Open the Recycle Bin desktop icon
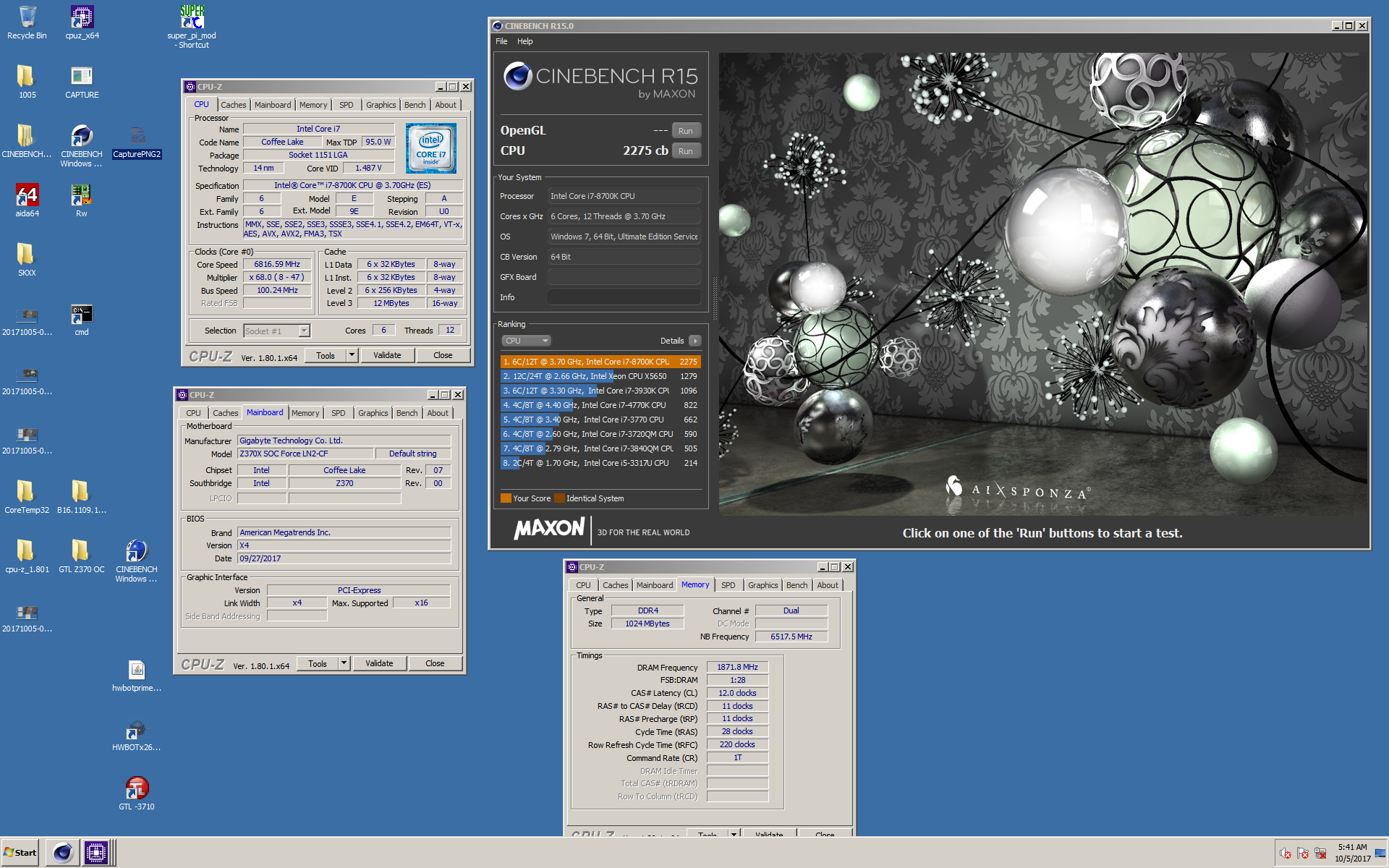 click(x=27, y=22)
